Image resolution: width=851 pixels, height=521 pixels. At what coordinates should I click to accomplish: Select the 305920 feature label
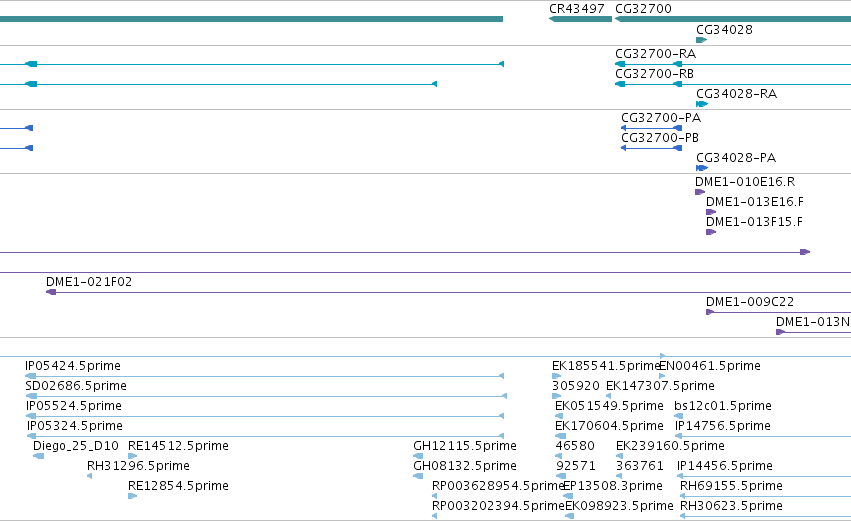pyautogui.click(x=576, y=386)
